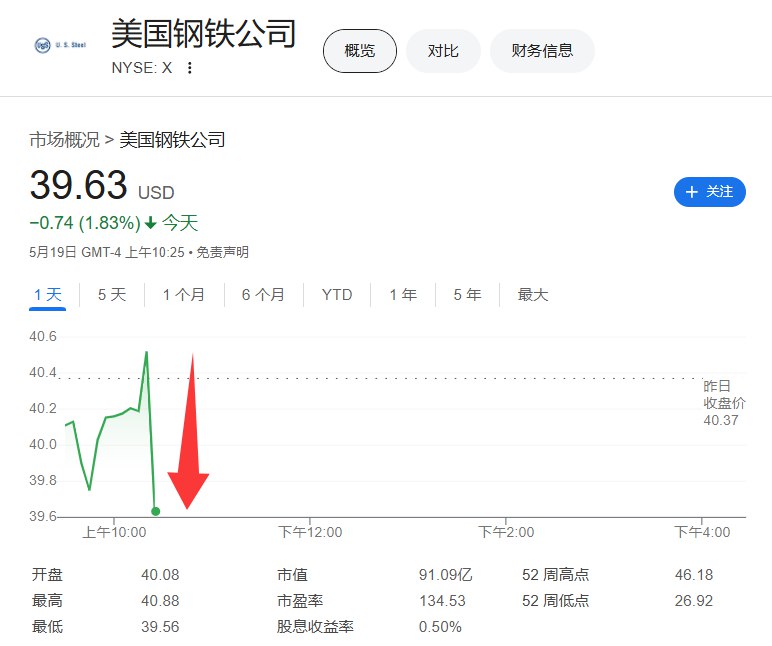
Task: Select the 概览 overview tab
Action: pyautogui.click(x=360, y=51)
